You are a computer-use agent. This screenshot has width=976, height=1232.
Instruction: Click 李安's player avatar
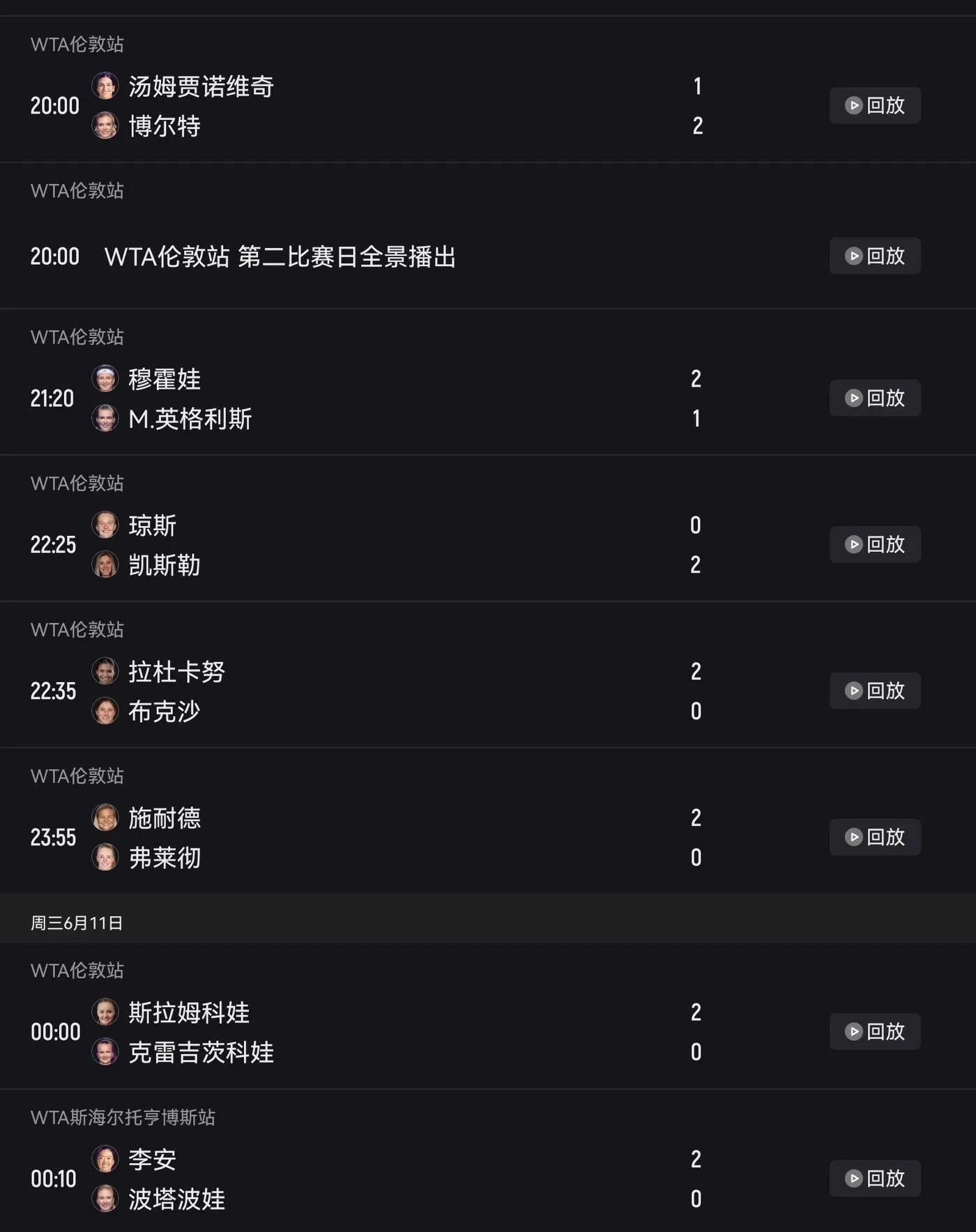(105, 1159)
